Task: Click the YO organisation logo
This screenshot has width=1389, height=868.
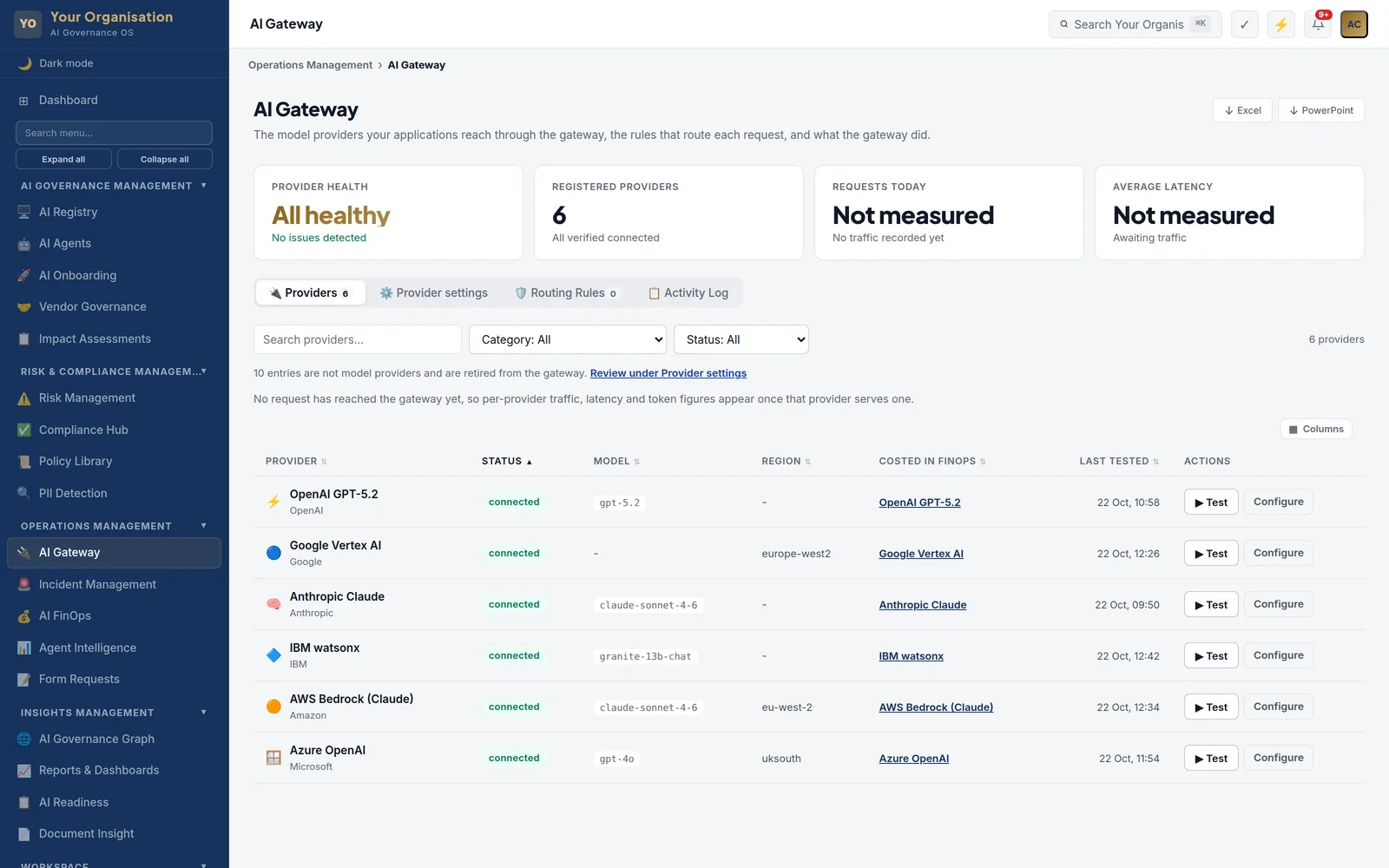Action: tap(28, 23)
